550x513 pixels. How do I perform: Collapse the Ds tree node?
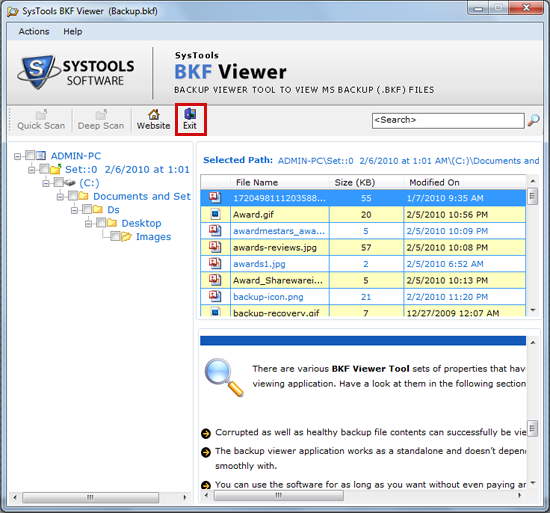[74, 210]
